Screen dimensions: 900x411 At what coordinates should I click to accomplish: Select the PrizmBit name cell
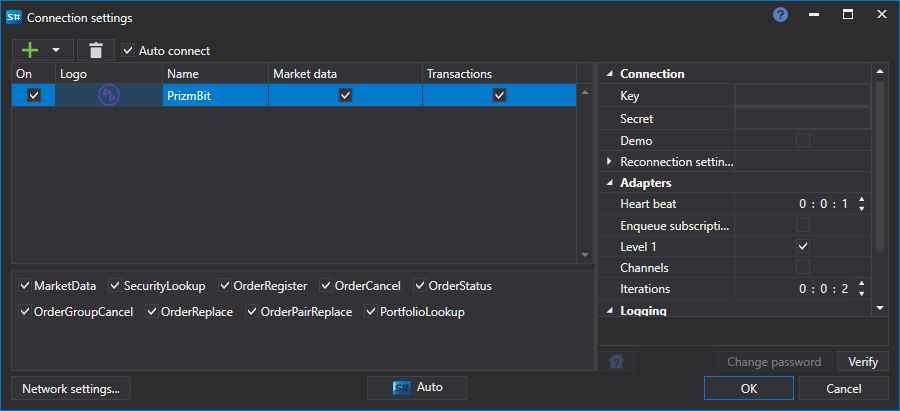tap(215, 95)
